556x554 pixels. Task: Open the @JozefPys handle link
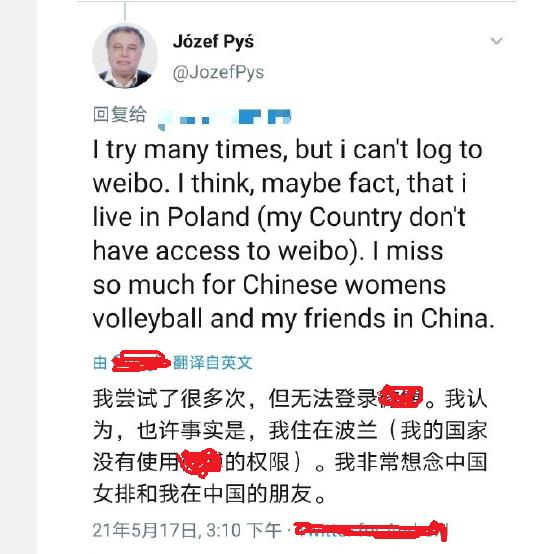(x=218, y=72)
